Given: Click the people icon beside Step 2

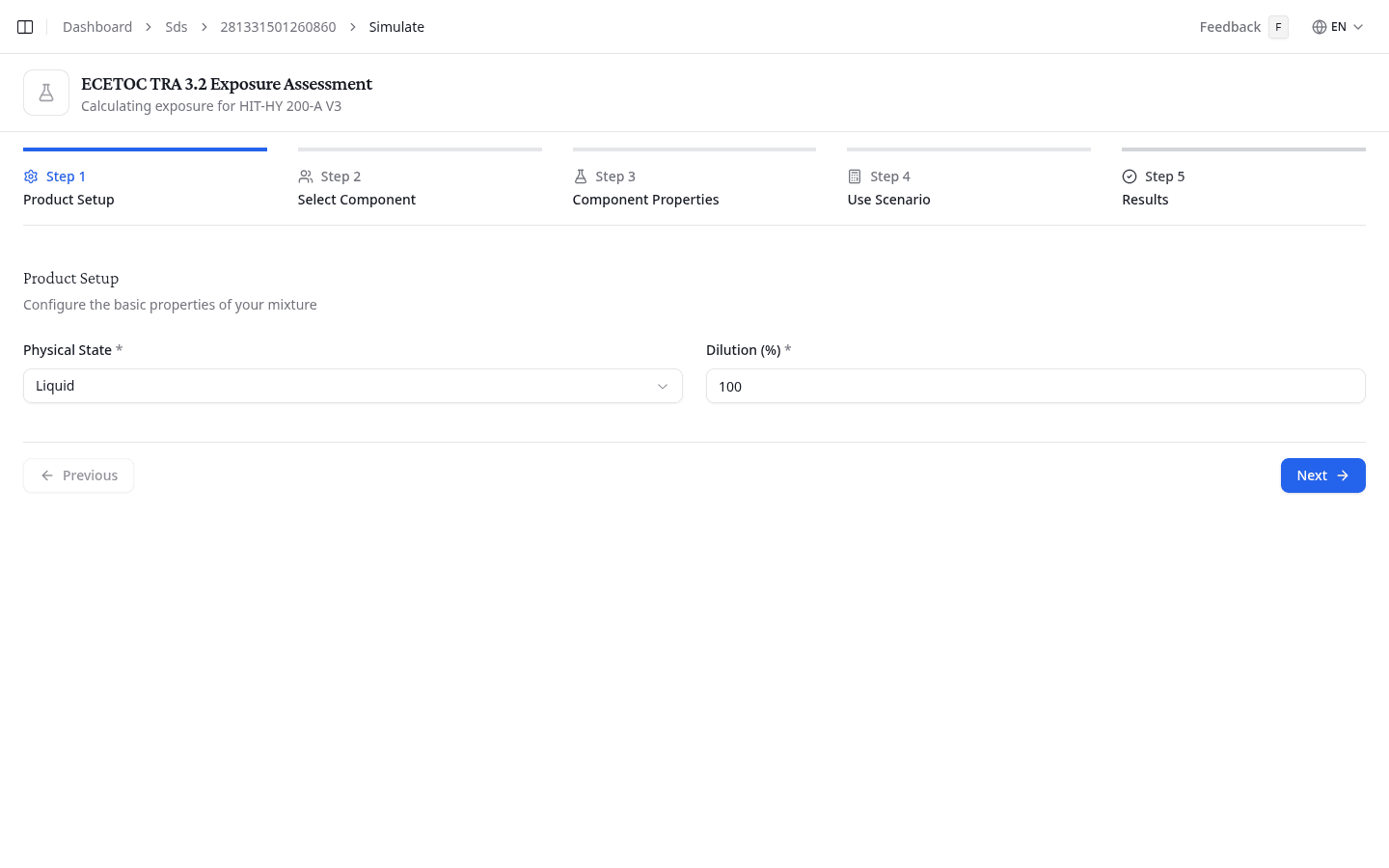Looking at the screenshot, I should [x=305, y=176].
